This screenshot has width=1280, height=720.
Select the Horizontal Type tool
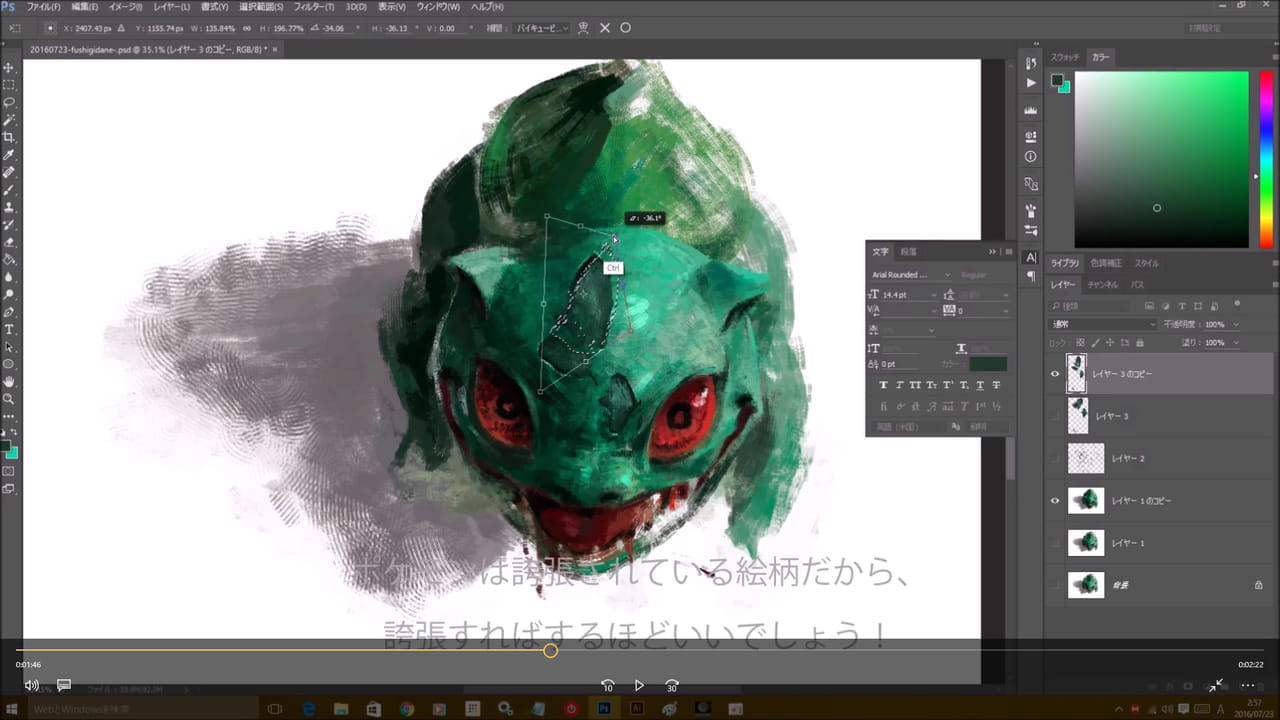9,329
